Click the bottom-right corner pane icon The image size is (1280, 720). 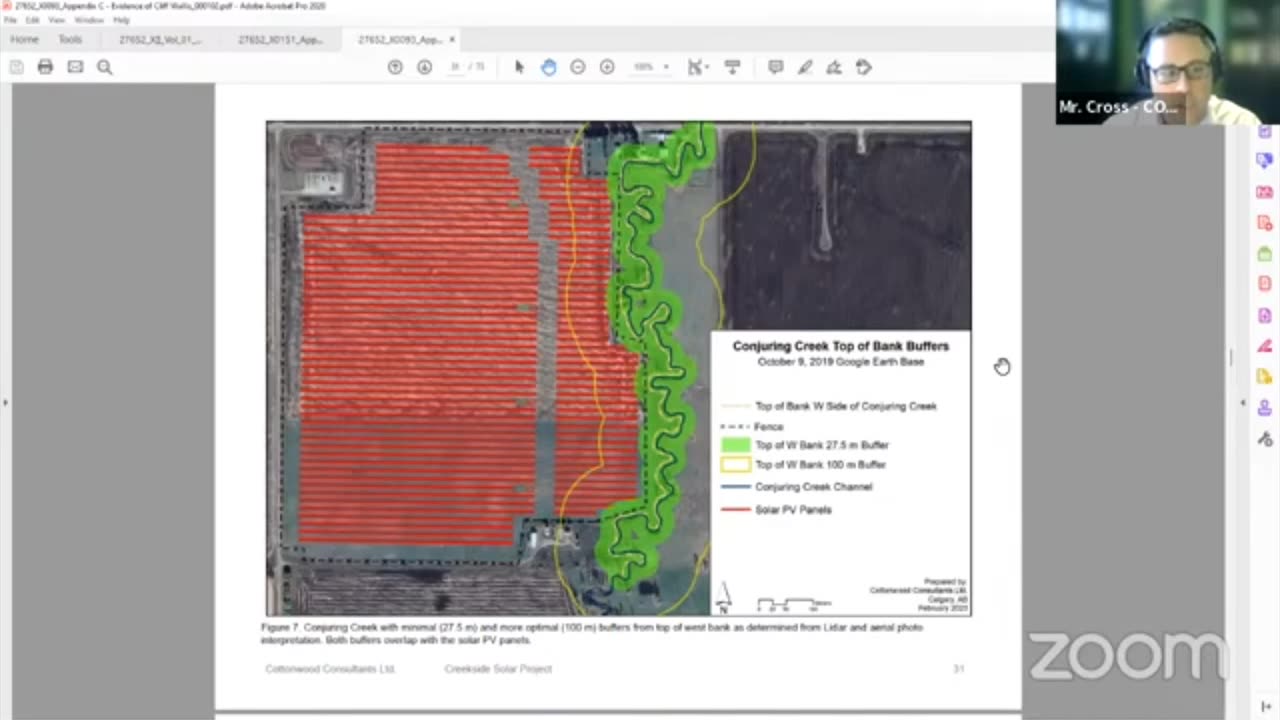point(1266,707)
